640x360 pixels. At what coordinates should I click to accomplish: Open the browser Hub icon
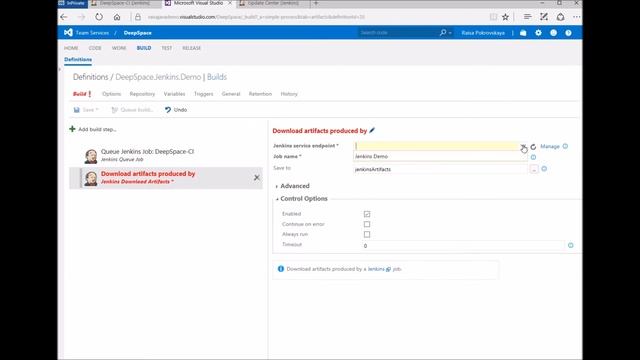[527, 17]
